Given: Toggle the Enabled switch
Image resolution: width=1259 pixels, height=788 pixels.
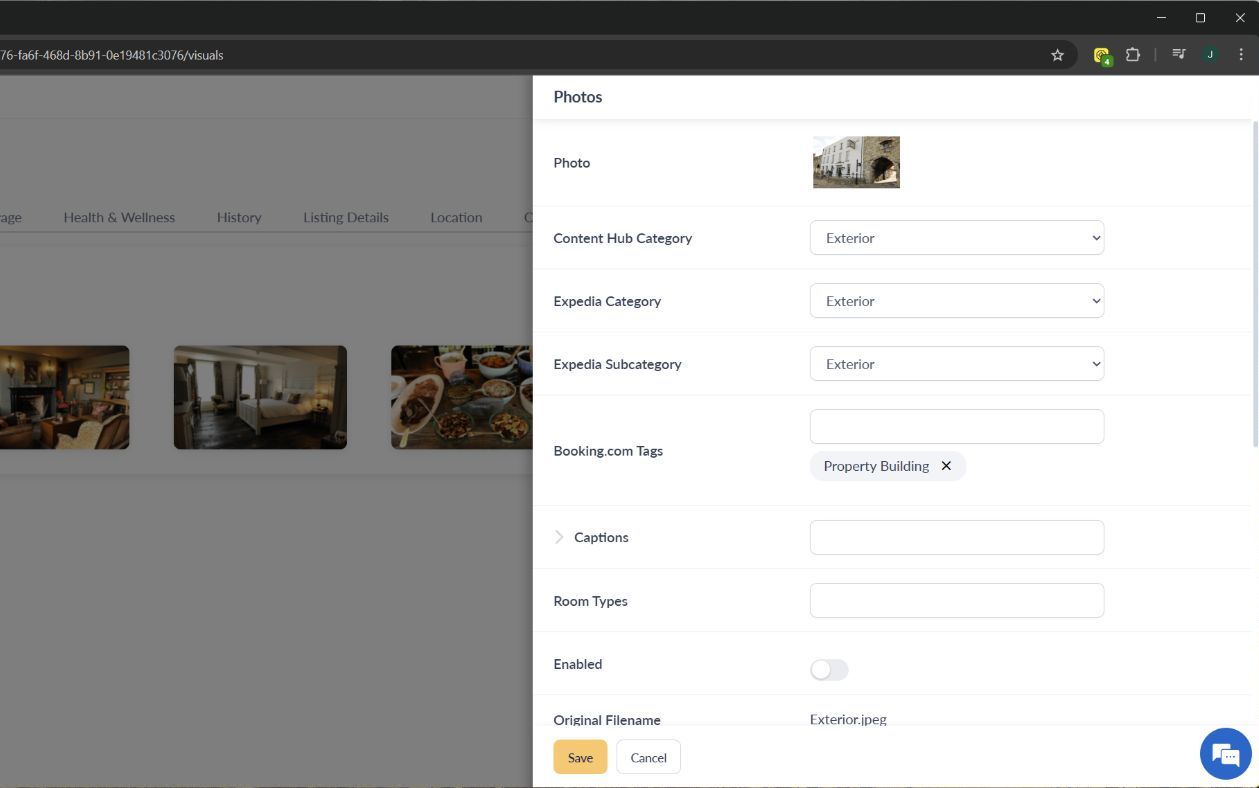Looking at the screenshot, I should 829,670.
